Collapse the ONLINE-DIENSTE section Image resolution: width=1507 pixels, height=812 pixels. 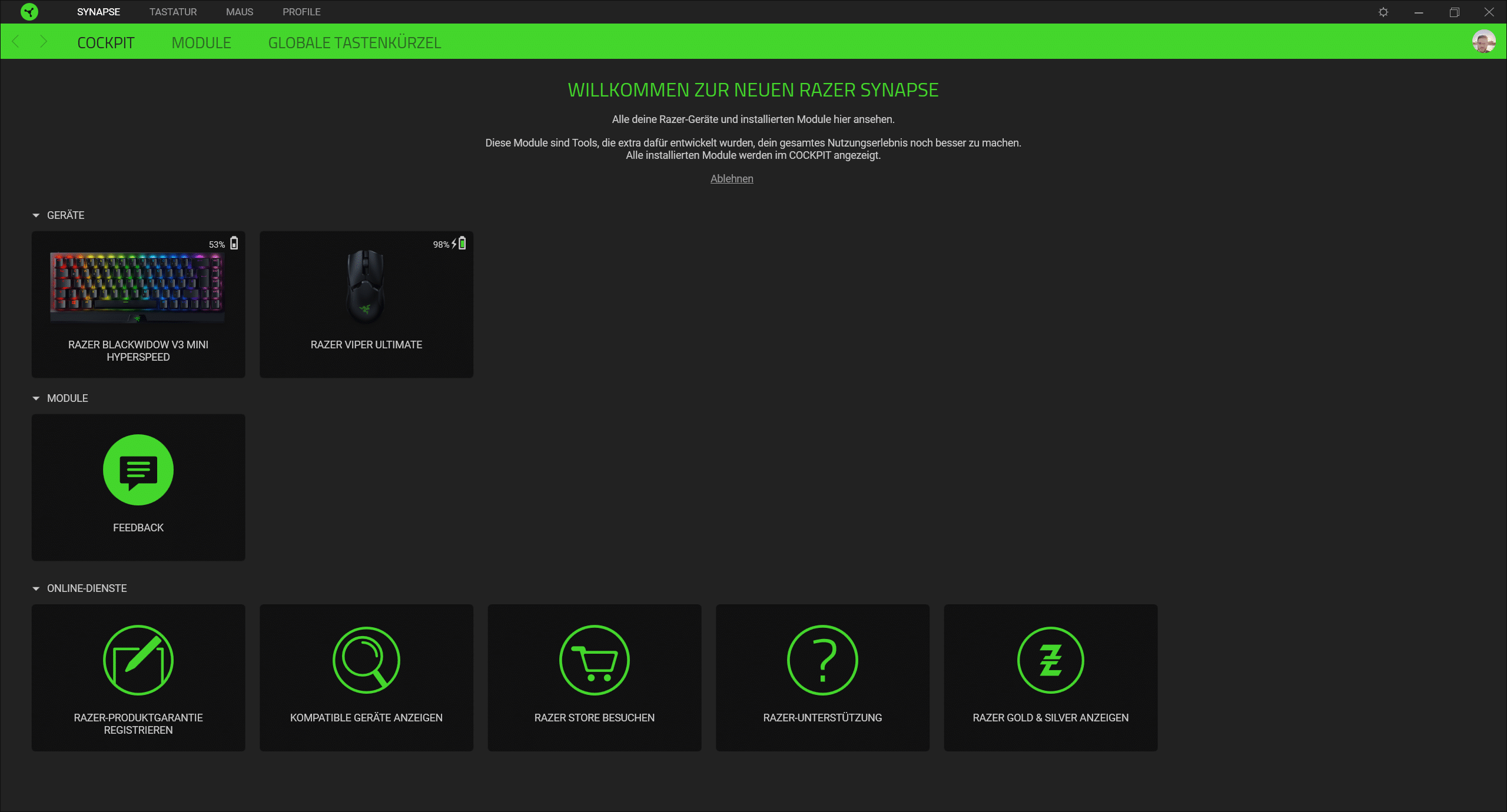pos(36,588)
